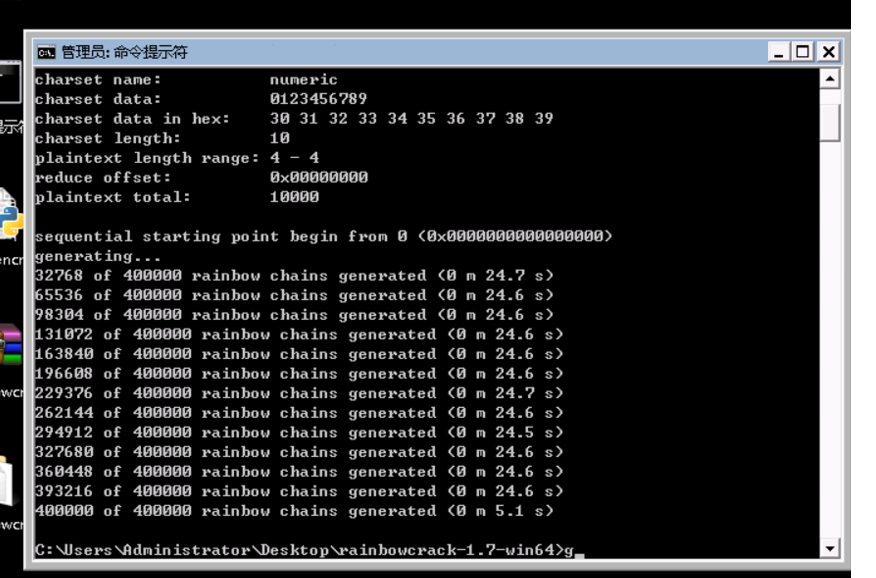The height and width of the screenshot is (578, 876).
Task: Click the 'charset length:' line
Action: (162, 138)
